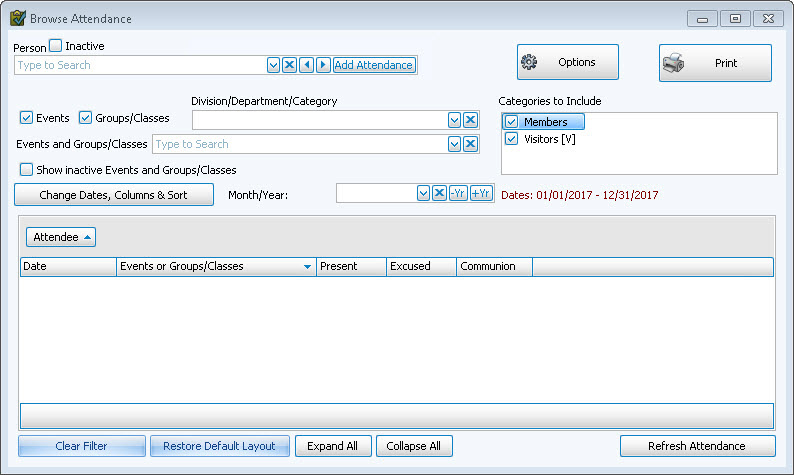The image size is (794, 475).
Task: Clear the Person search field with X icon
Action: (x=289, y=65)
